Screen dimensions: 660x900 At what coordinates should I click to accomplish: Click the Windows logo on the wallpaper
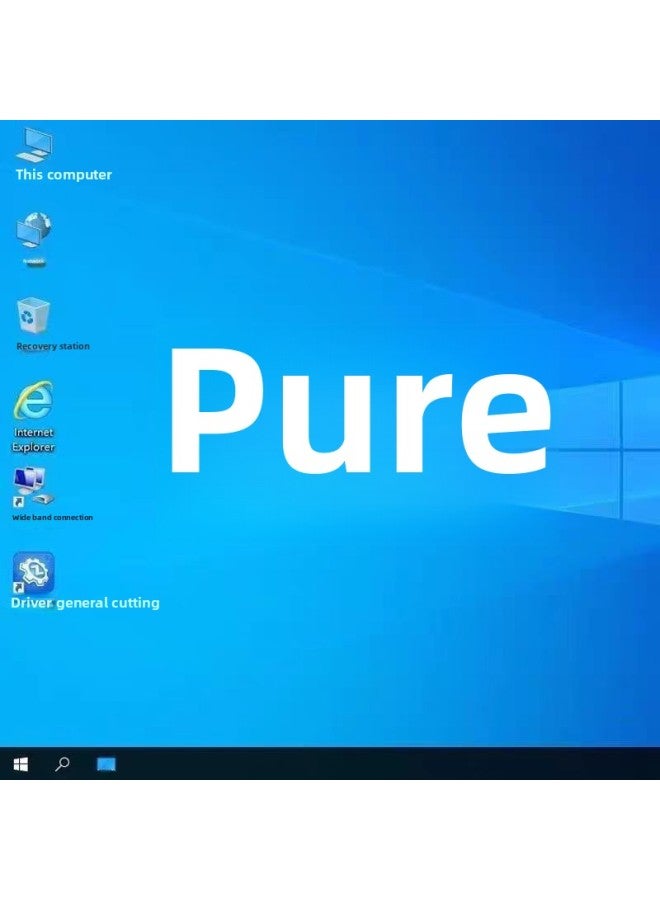pyautogui.click(x=610, y=450)
